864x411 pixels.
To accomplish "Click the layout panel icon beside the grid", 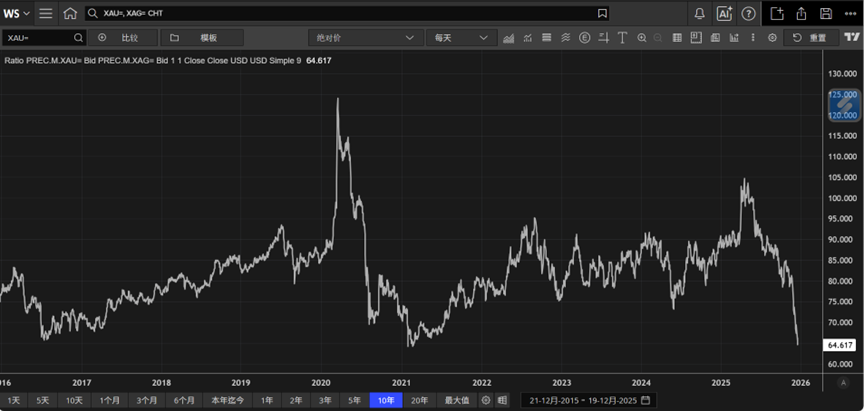I will (695, 37).
